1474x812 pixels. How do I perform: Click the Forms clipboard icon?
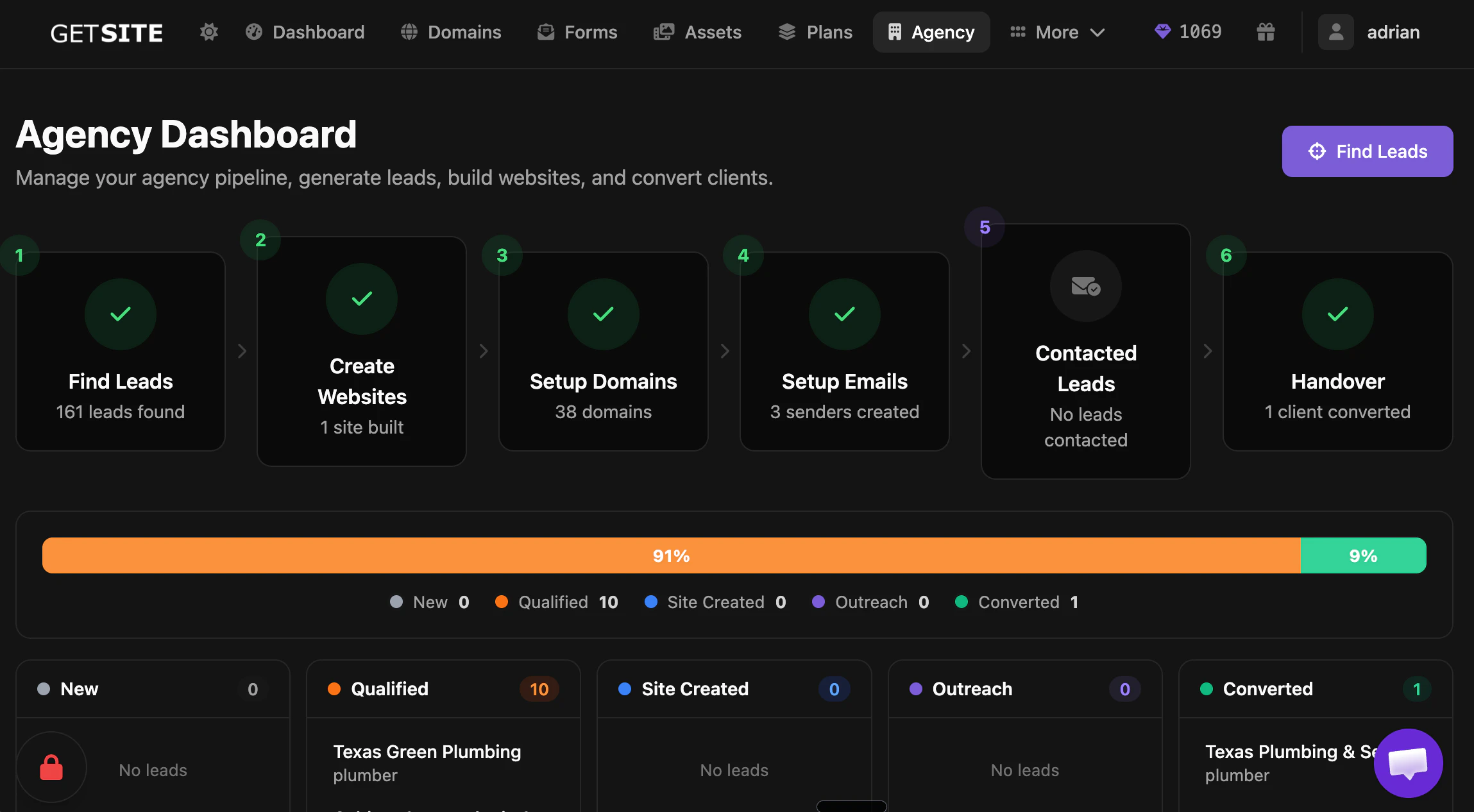(x=546, y=31)
